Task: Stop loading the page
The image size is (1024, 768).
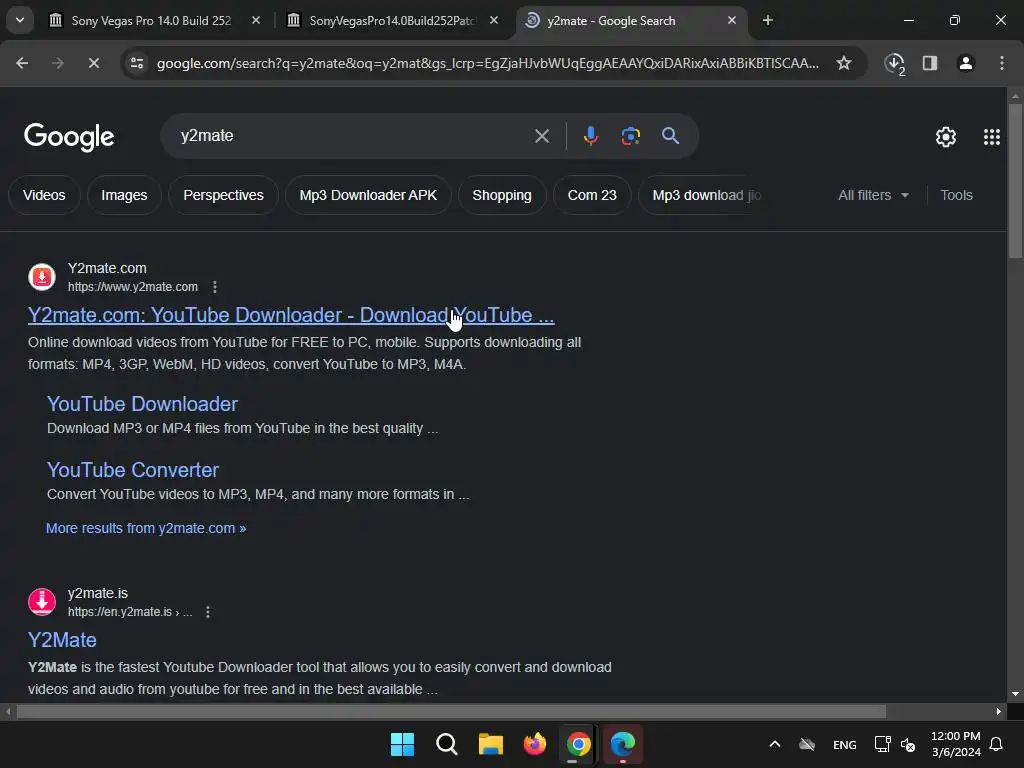Action: click(93, 63)
